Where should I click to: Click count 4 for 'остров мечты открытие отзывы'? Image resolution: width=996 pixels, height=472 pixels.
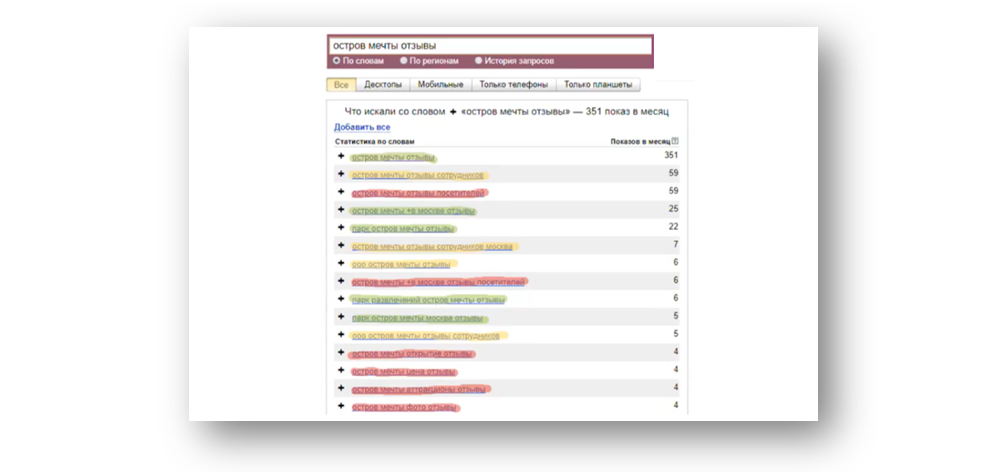[x=676, y=352]
